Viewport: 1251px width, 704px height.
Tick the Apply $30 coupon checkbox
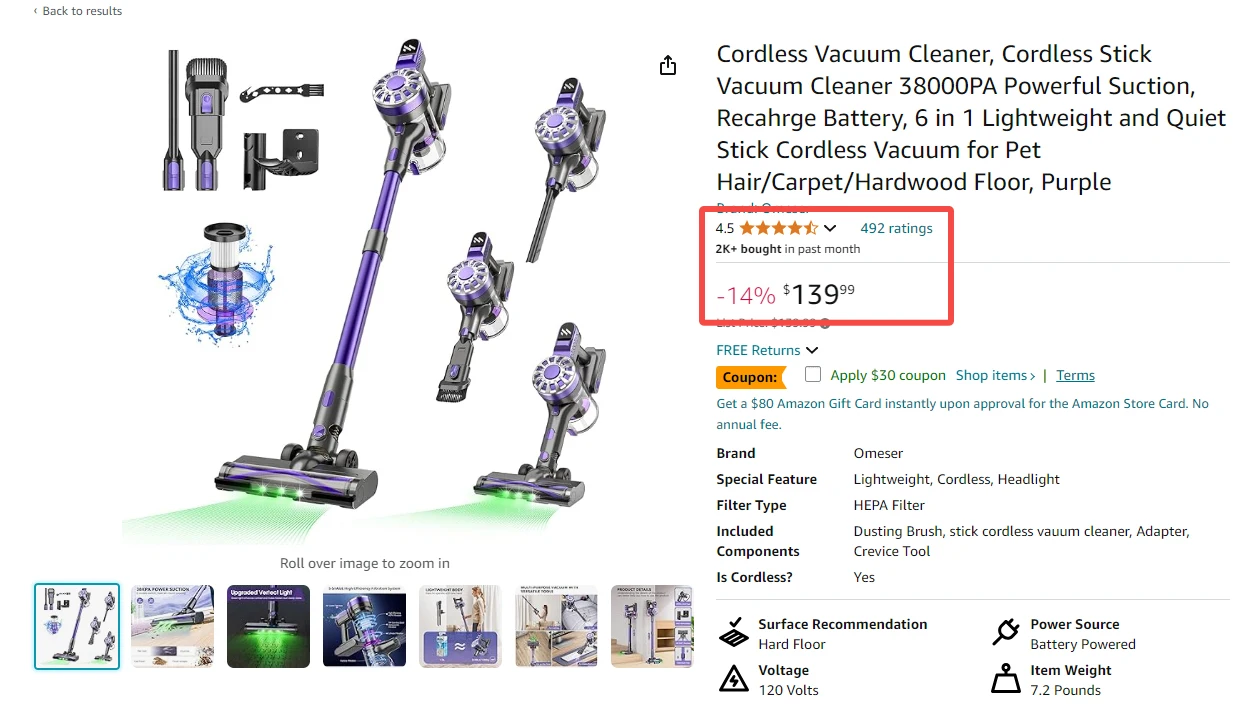tap(813, 375)
